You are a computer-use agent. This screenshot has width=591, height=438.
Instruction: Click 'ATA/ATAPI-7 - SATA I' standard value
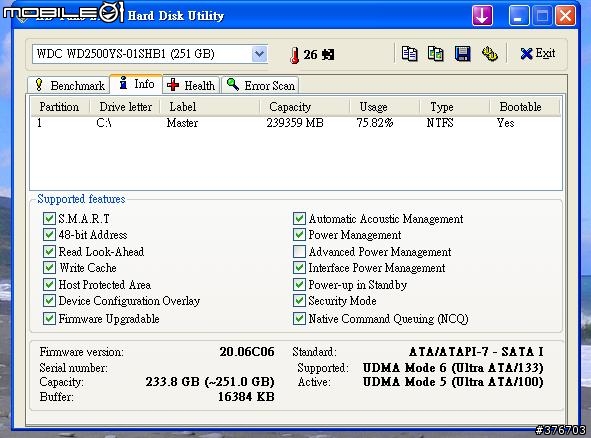point(476,352)
